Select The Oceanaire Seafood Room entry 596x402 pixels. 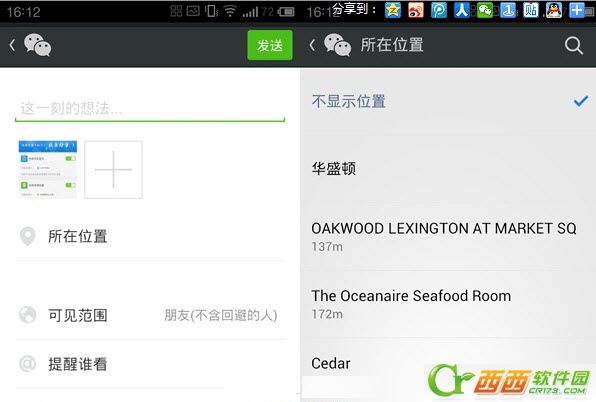448,304
